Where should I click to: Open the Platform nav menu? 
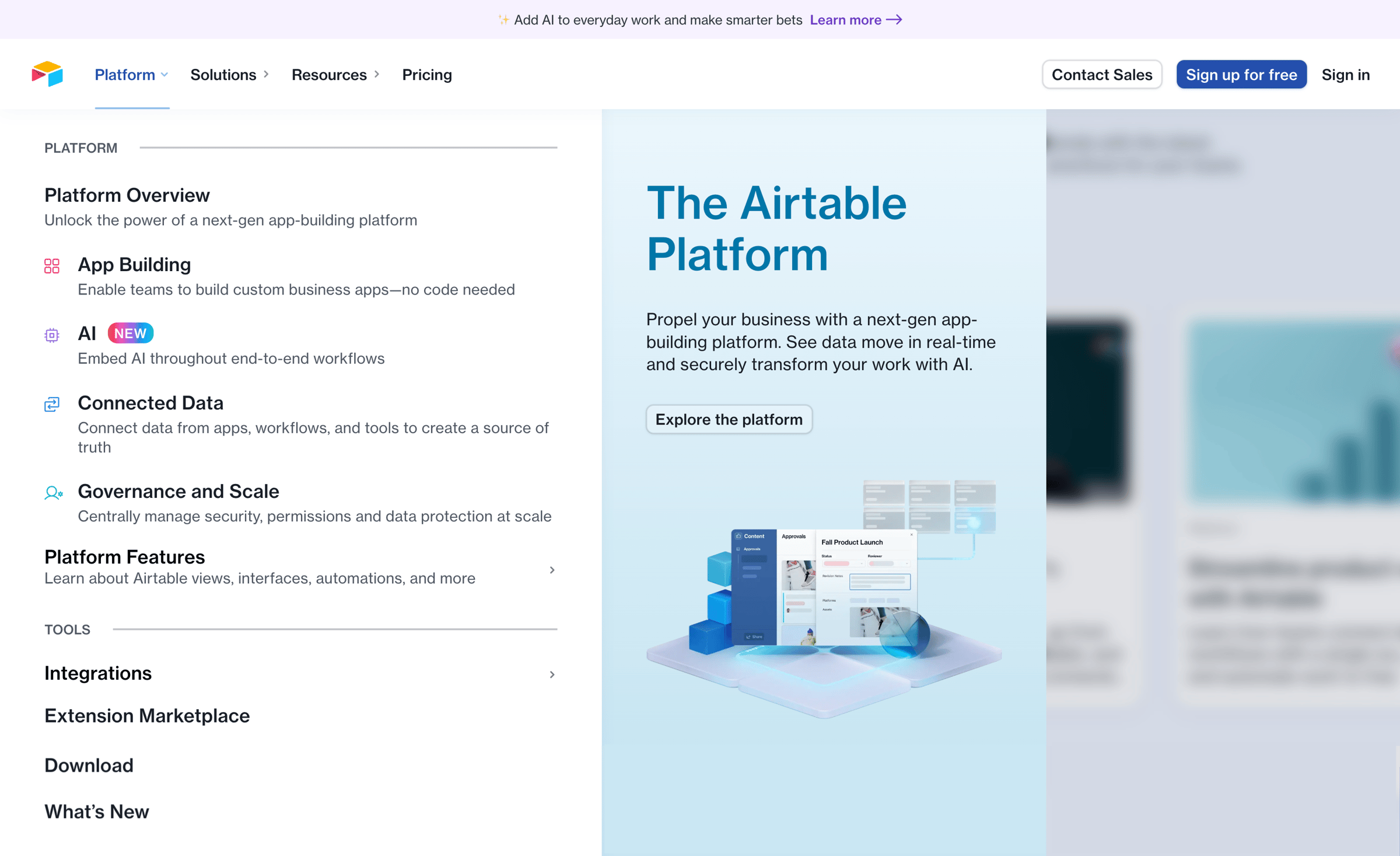tap(132, 75)
